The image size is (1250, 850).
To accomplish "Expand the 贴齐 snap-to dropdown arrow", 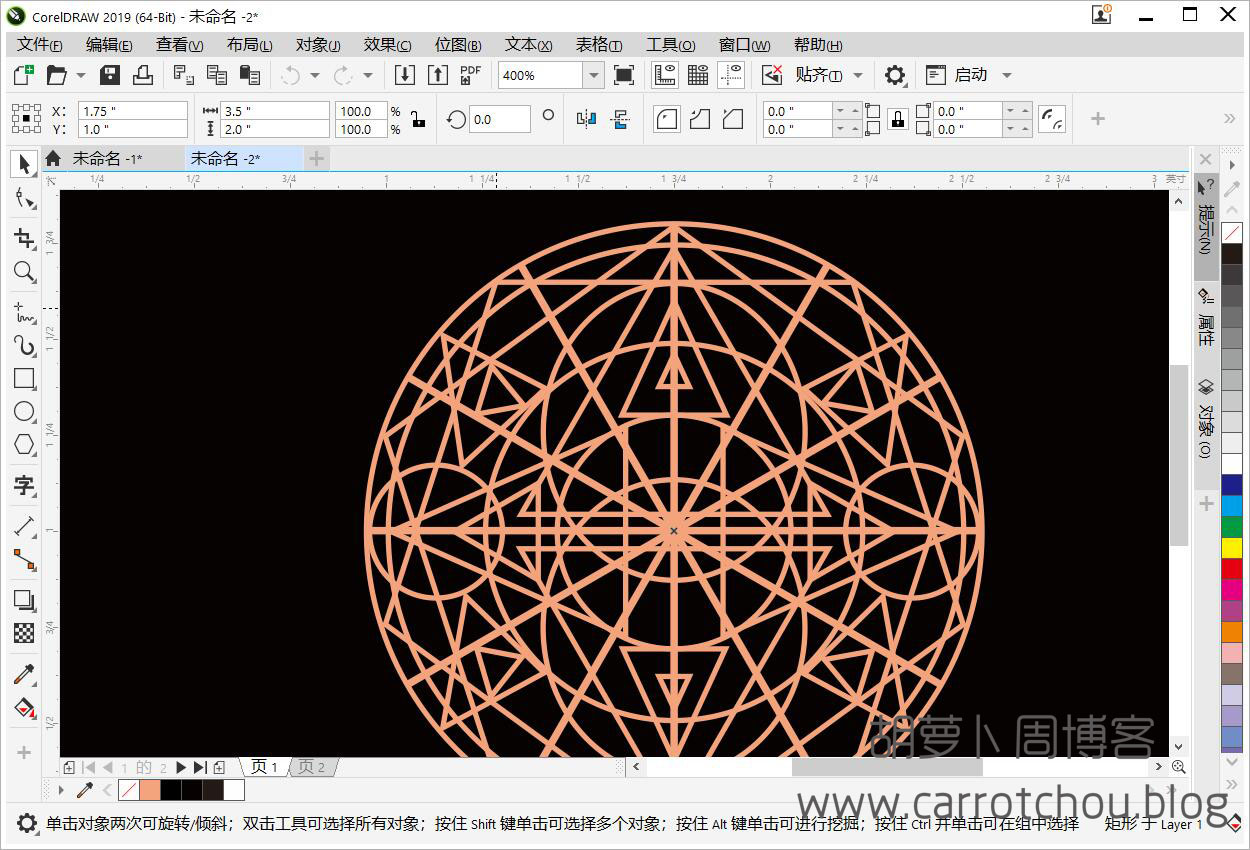I will tap(858, 75).
